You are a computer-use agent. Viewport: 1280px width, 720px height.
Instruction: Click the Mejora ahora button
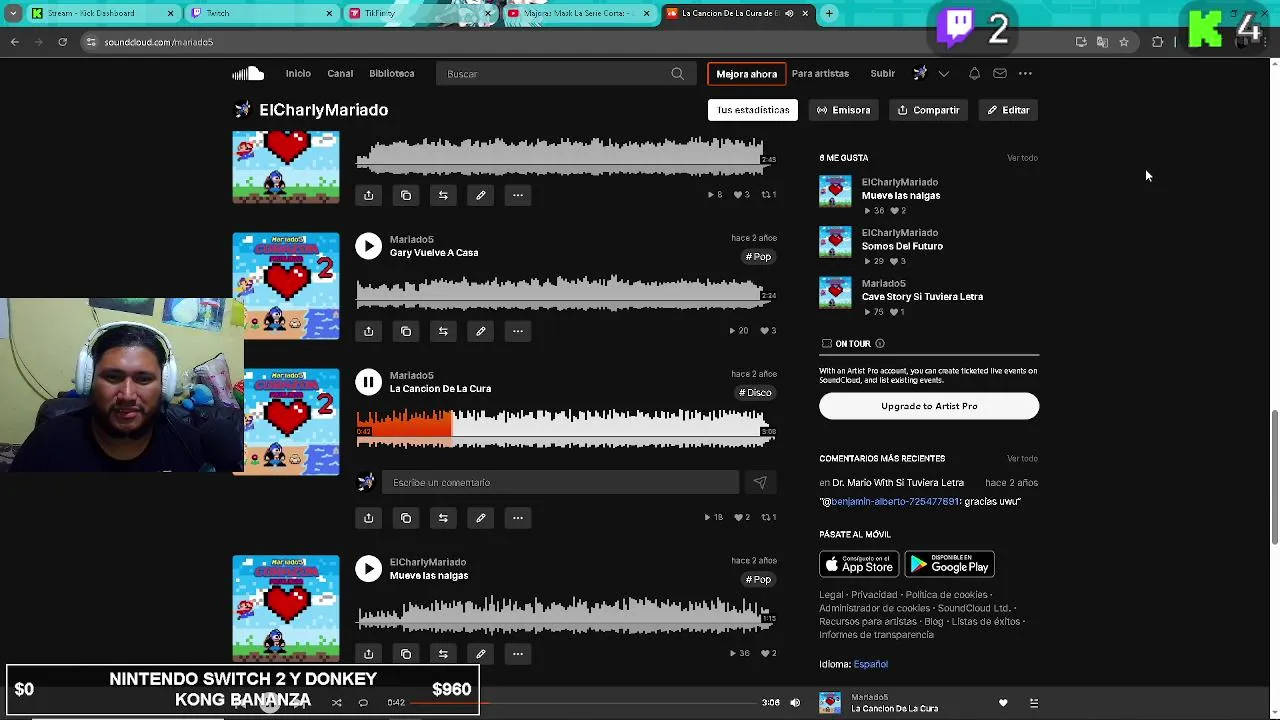tap(746, 73)
